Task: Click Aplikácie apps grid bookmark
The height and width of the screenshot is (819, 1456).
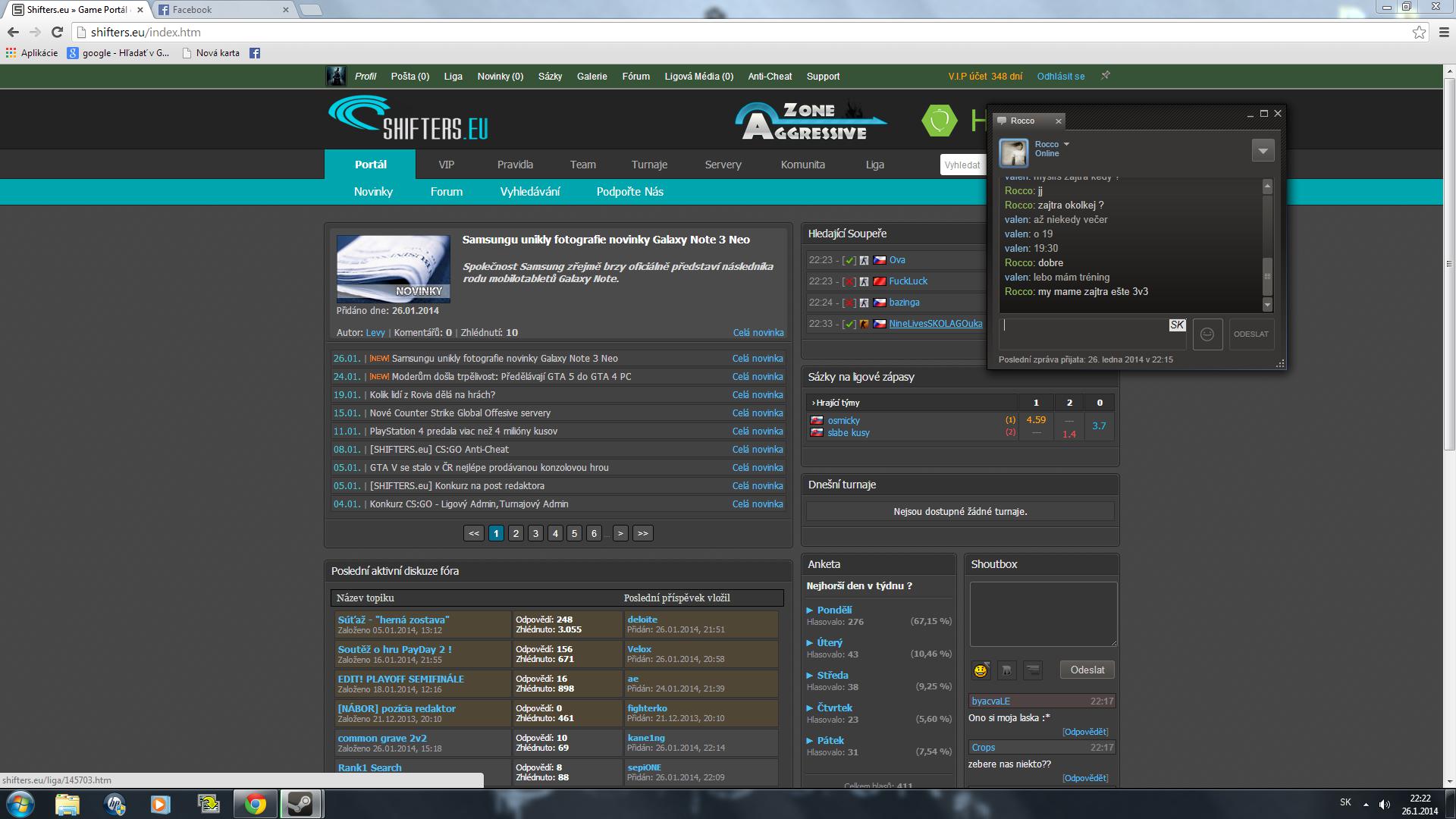Action: 31,53
